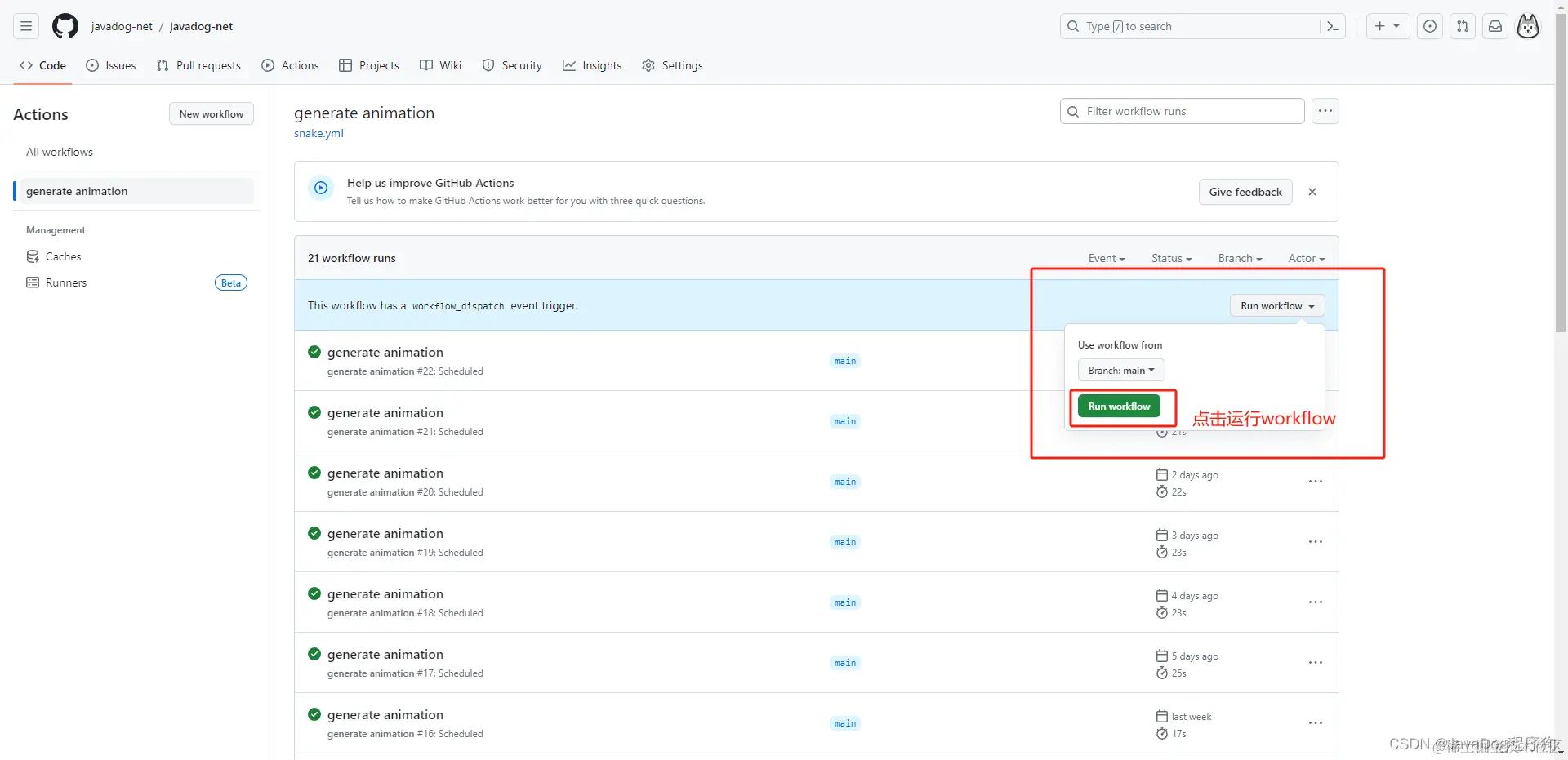Screen dimensions: 1568x760
Task: Focus the Filter workflow runs field
Action: (1182, 111)
